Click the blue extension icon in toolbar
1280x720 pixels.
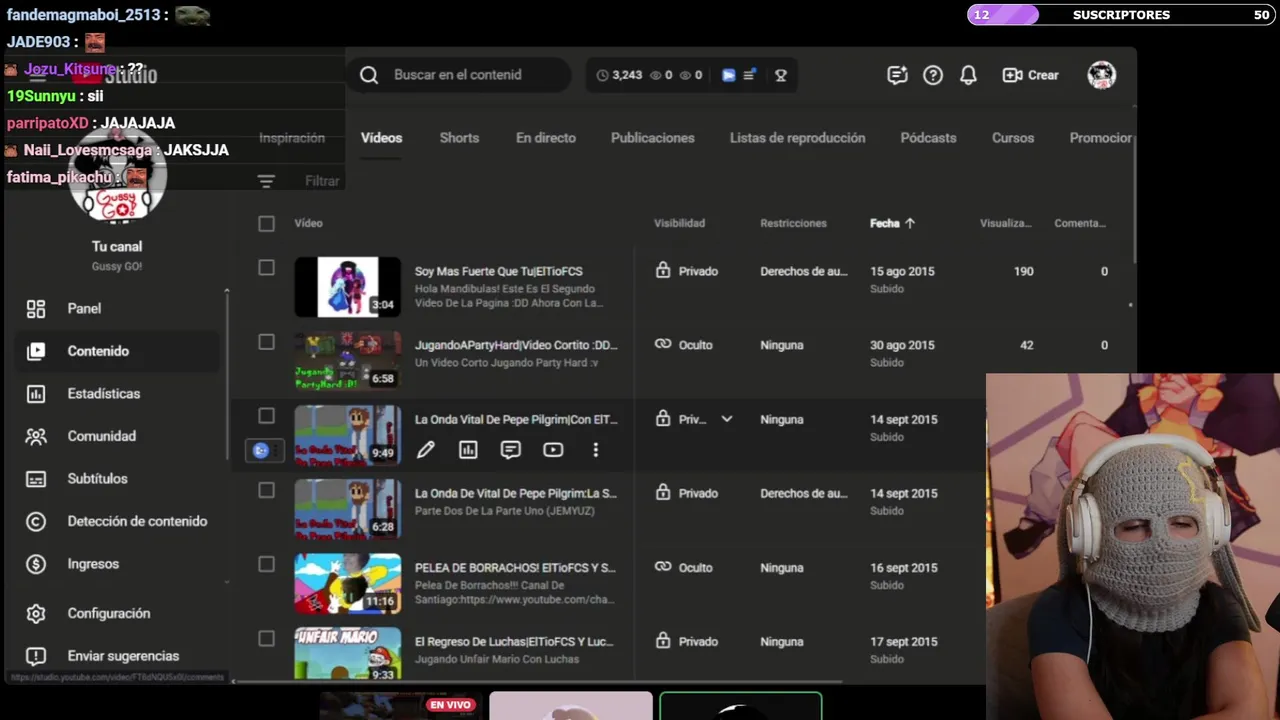coord(728,75)
